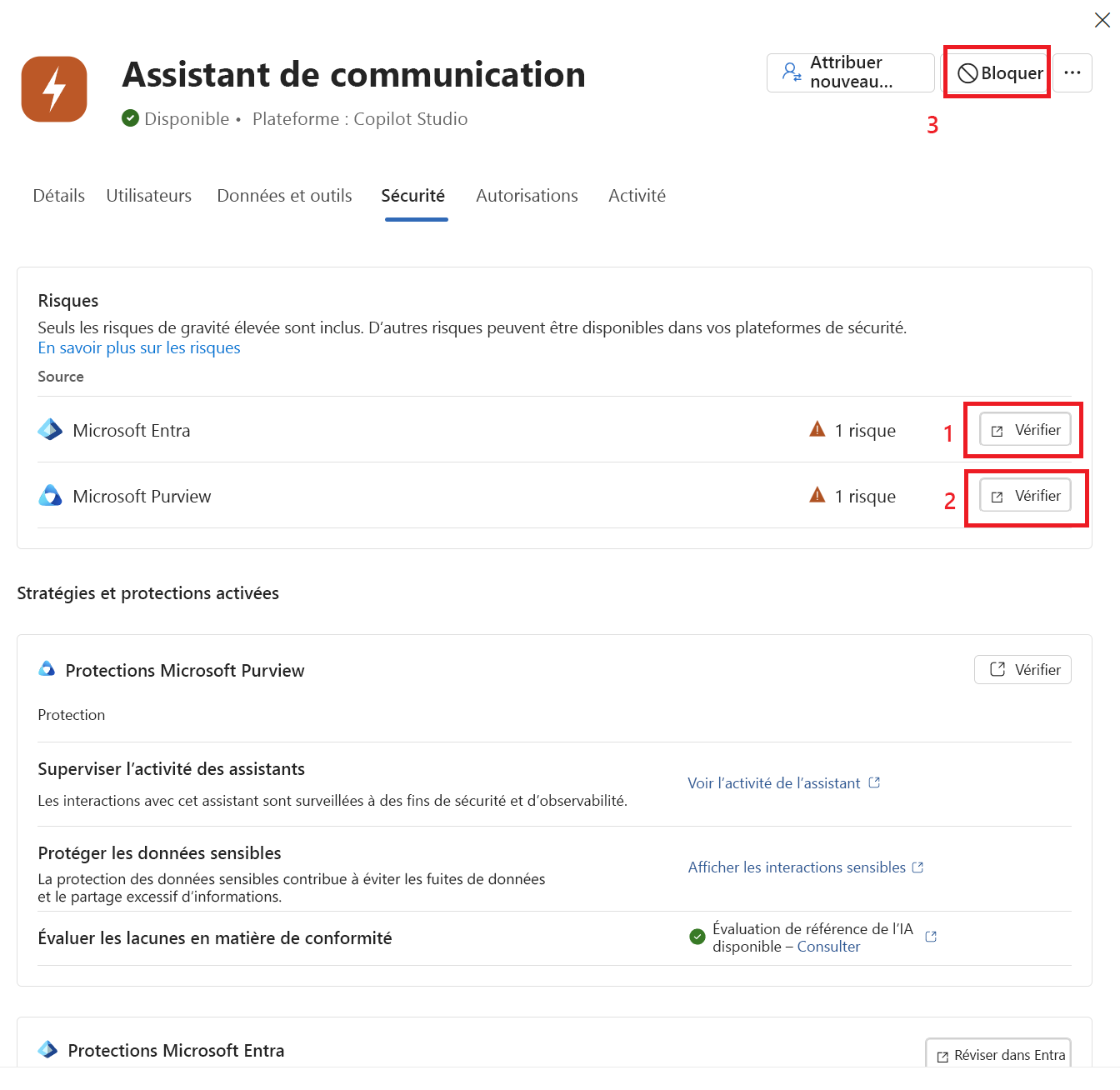Click the green Disponible status checkmark
Image resolution: width=1120 pixels, height=1090 pixels.
[130, 118]
